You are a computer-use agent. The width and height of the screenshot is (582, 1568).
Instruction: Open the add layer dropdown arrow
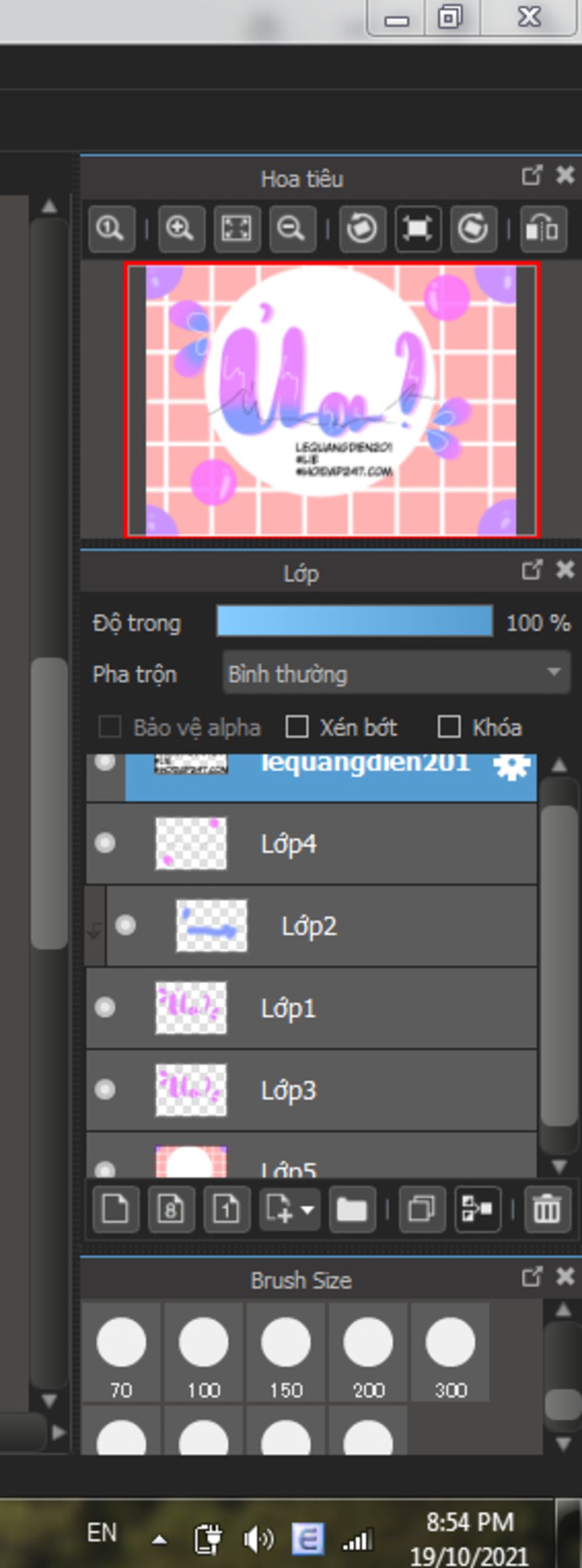coord(307,1209)
